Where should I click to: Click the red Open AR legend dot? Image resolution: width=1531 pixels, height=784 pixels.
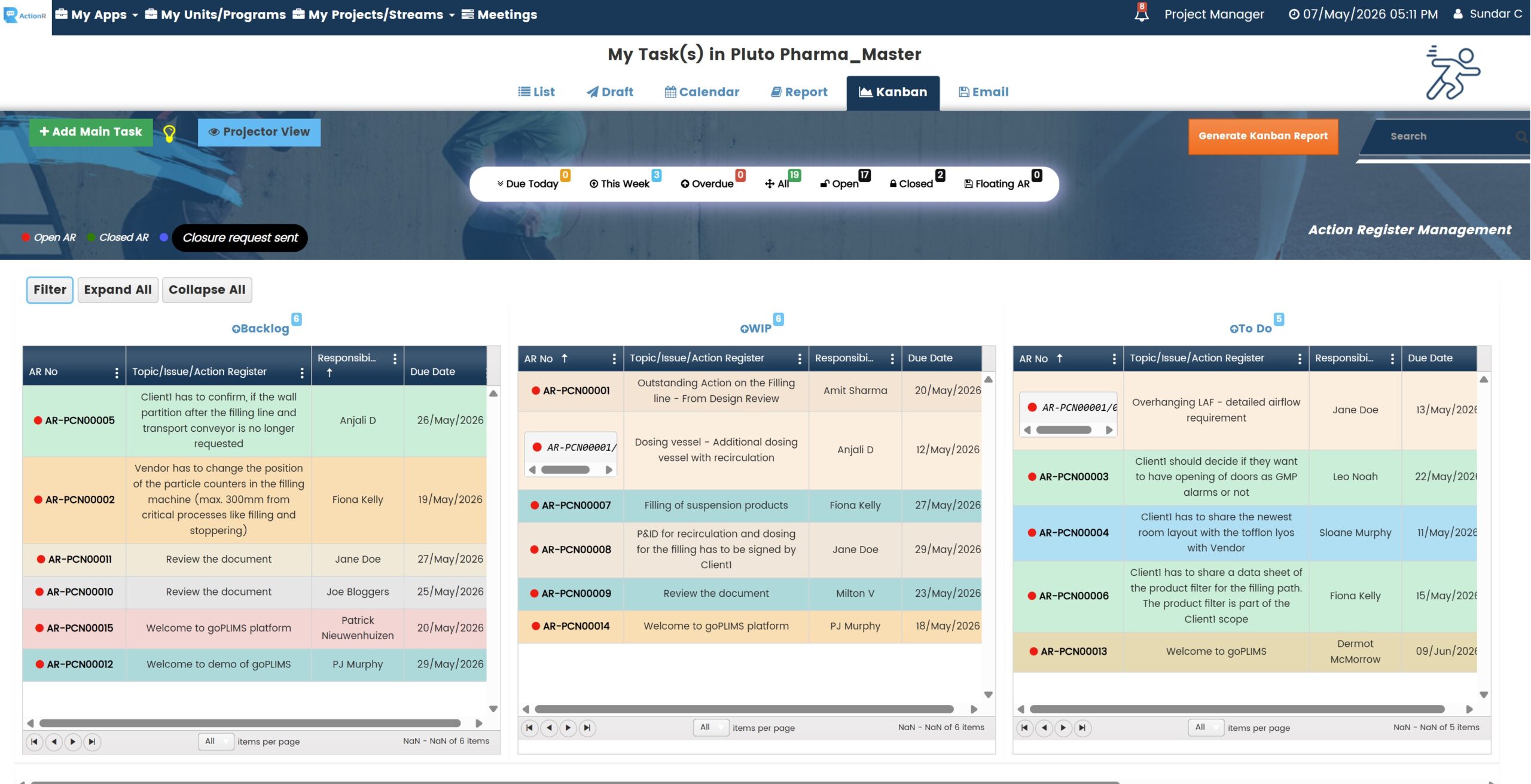[26, 237]
